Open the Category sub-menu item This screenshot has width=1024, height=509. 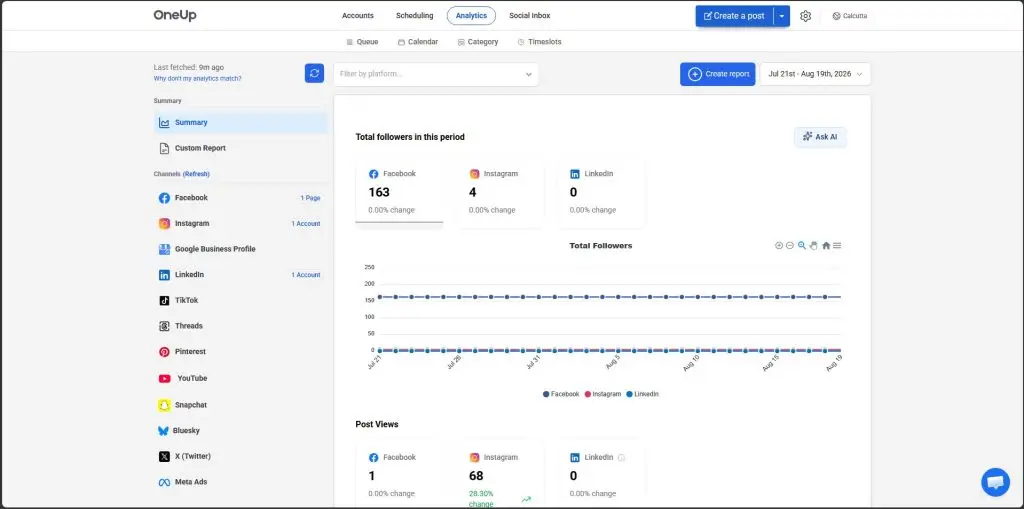click(x=478, y=42)
